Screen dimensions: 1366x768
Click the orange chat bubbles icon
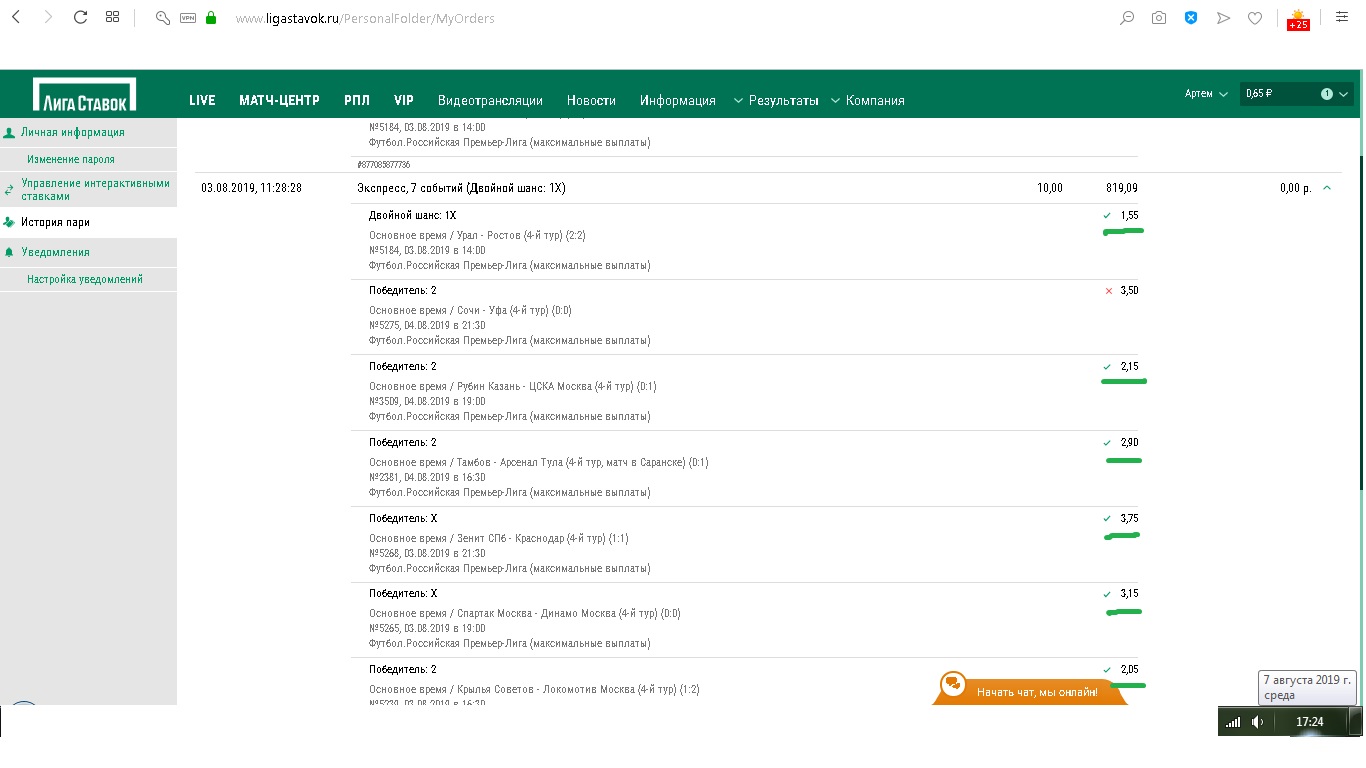[954, 684]
